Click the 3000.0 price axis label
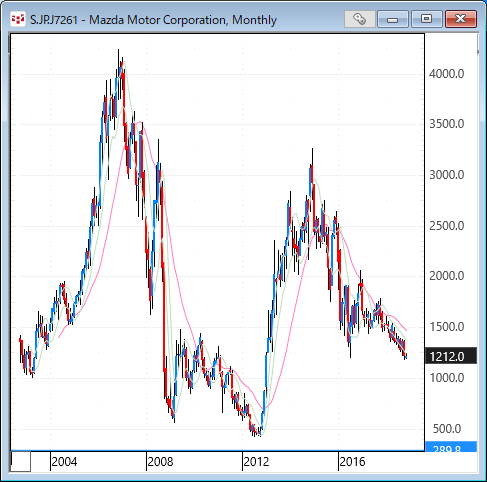487x482 pixels. [x=446, y=175]
